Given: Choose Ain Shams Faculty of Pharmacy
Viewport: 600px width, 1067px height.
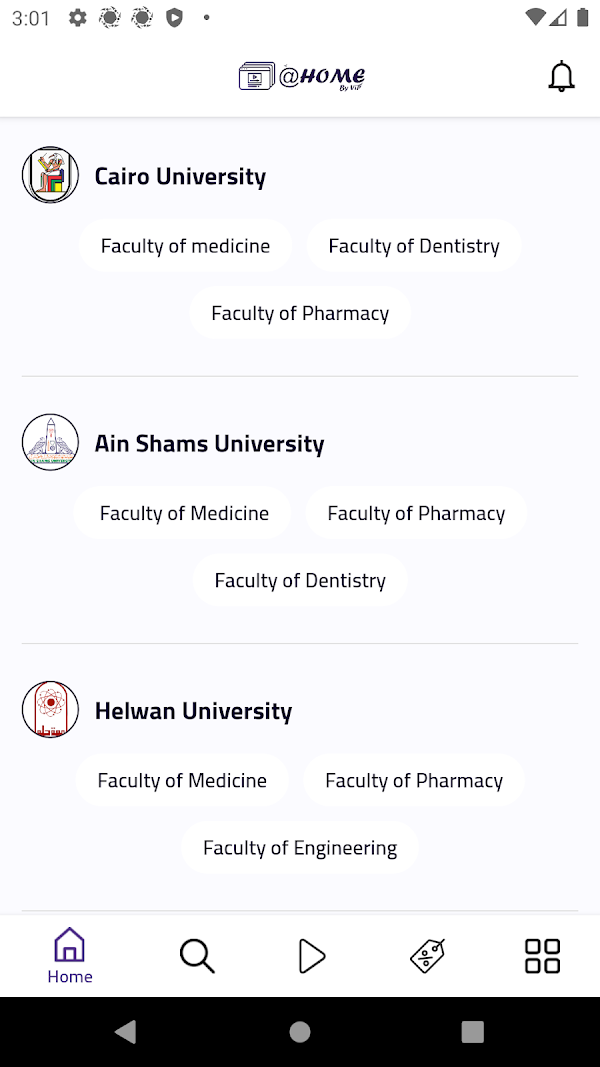Looking at the screenshot, I should pyautogui.click(x=416, y=513).
